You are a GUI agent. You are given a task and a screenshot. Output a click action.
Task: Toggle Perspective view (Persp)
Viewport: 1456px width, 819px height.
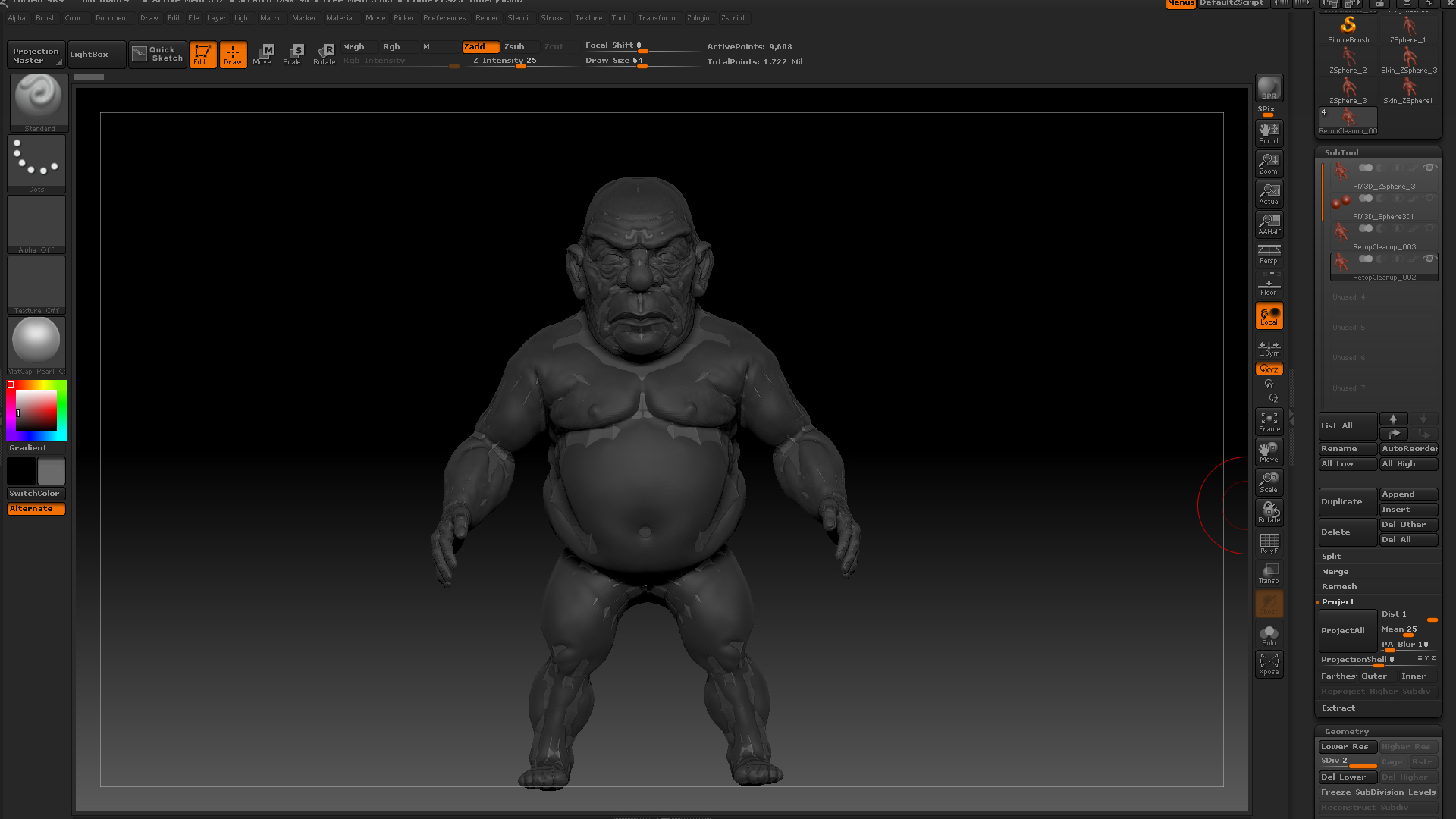[x=1269, y=254]
